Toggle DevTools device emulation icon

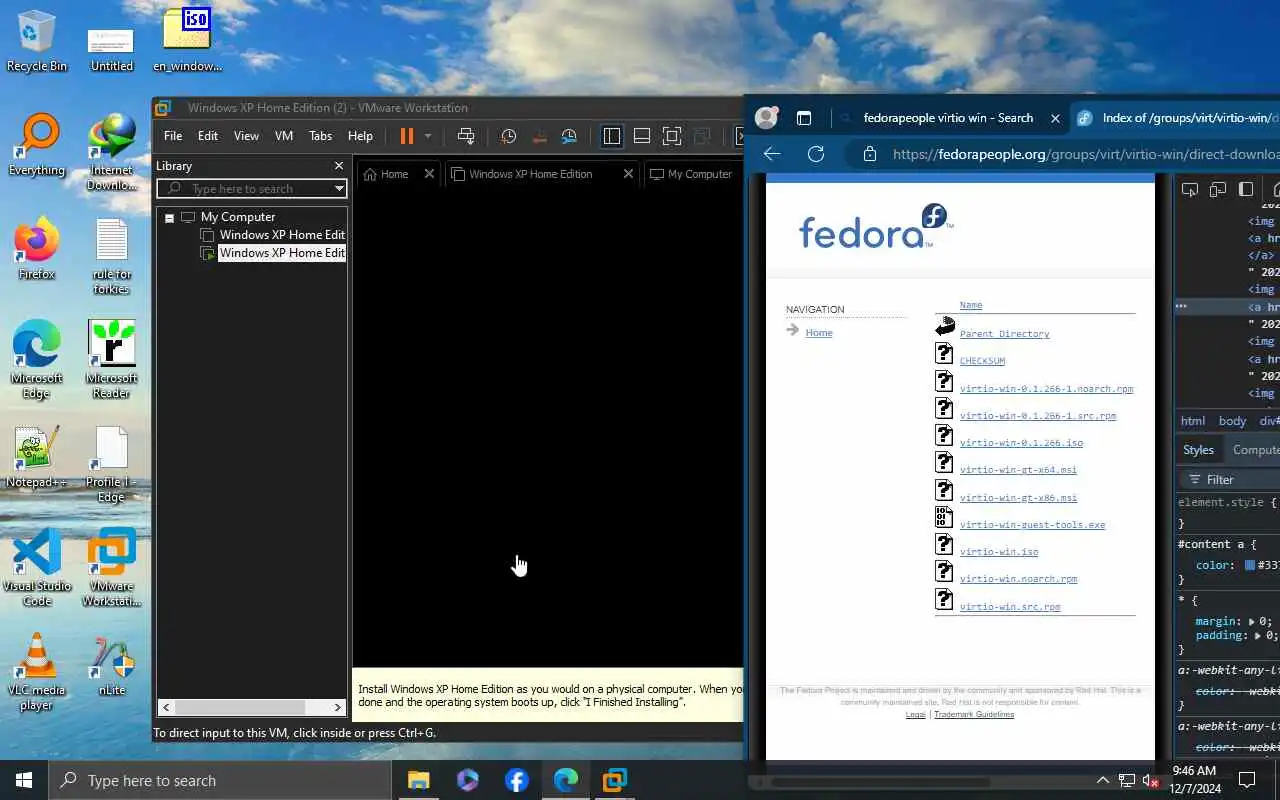click(1218, 189)
